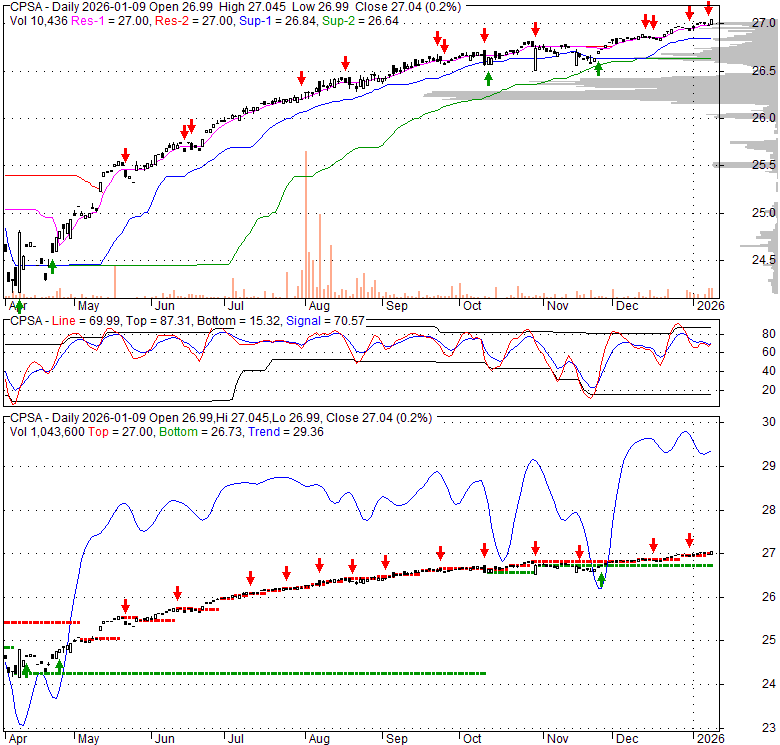Click the Jul label on top chart time axis
Viewport: 780px width, 745px height.
pyautogui.click(x=236, y=306)
